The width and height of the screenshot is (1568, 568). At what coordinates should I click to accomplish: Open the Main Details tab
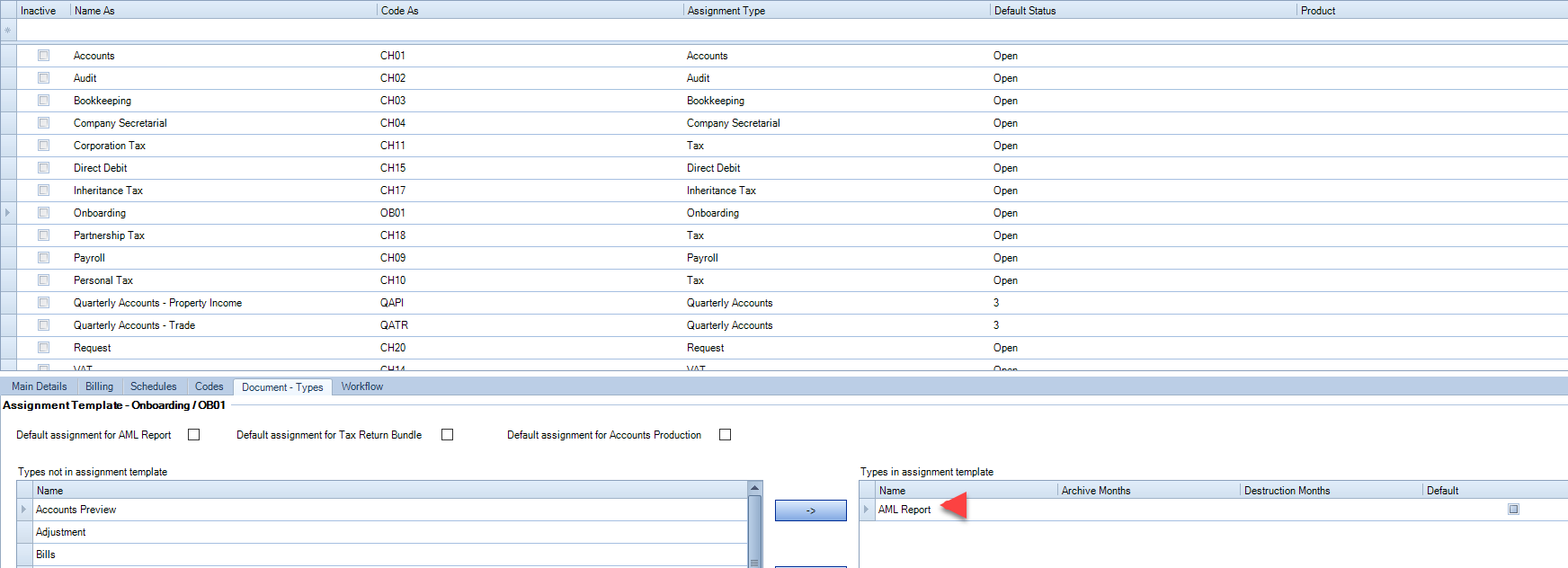pyautogui.click(x=39, y=386)
